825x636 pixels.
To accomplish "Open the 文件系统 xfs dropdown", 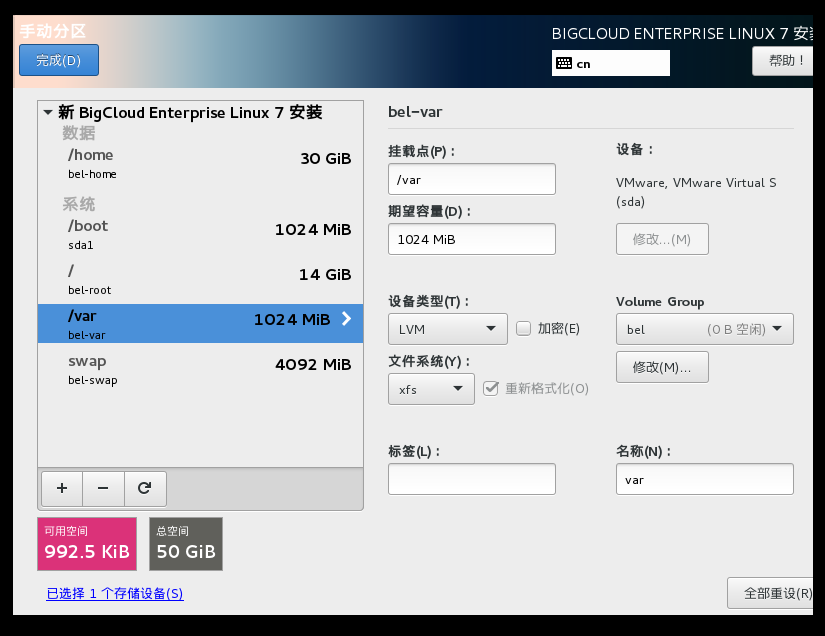I will 431,389.
